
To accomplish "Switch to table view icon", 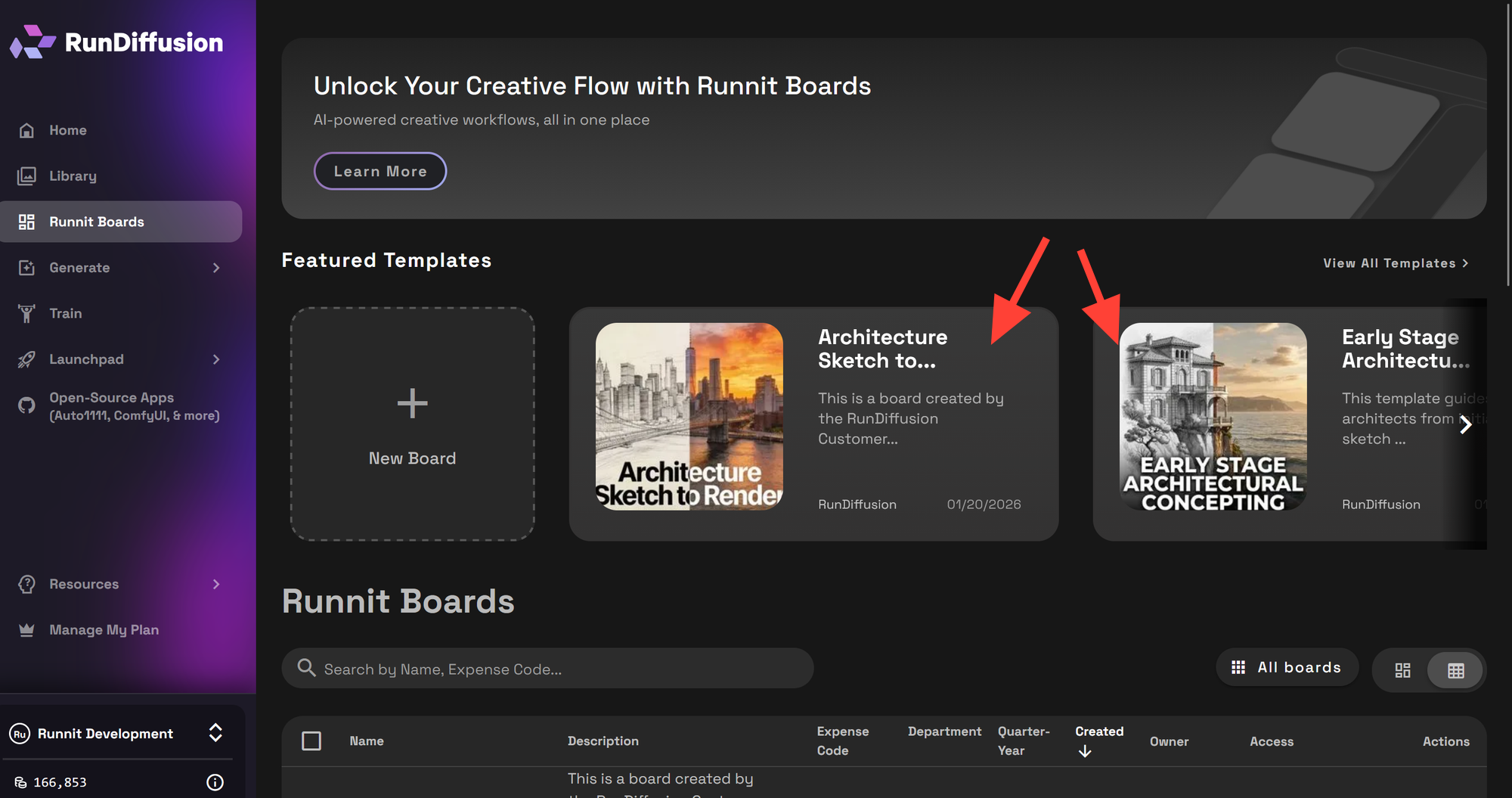I will coord(1455,670).
